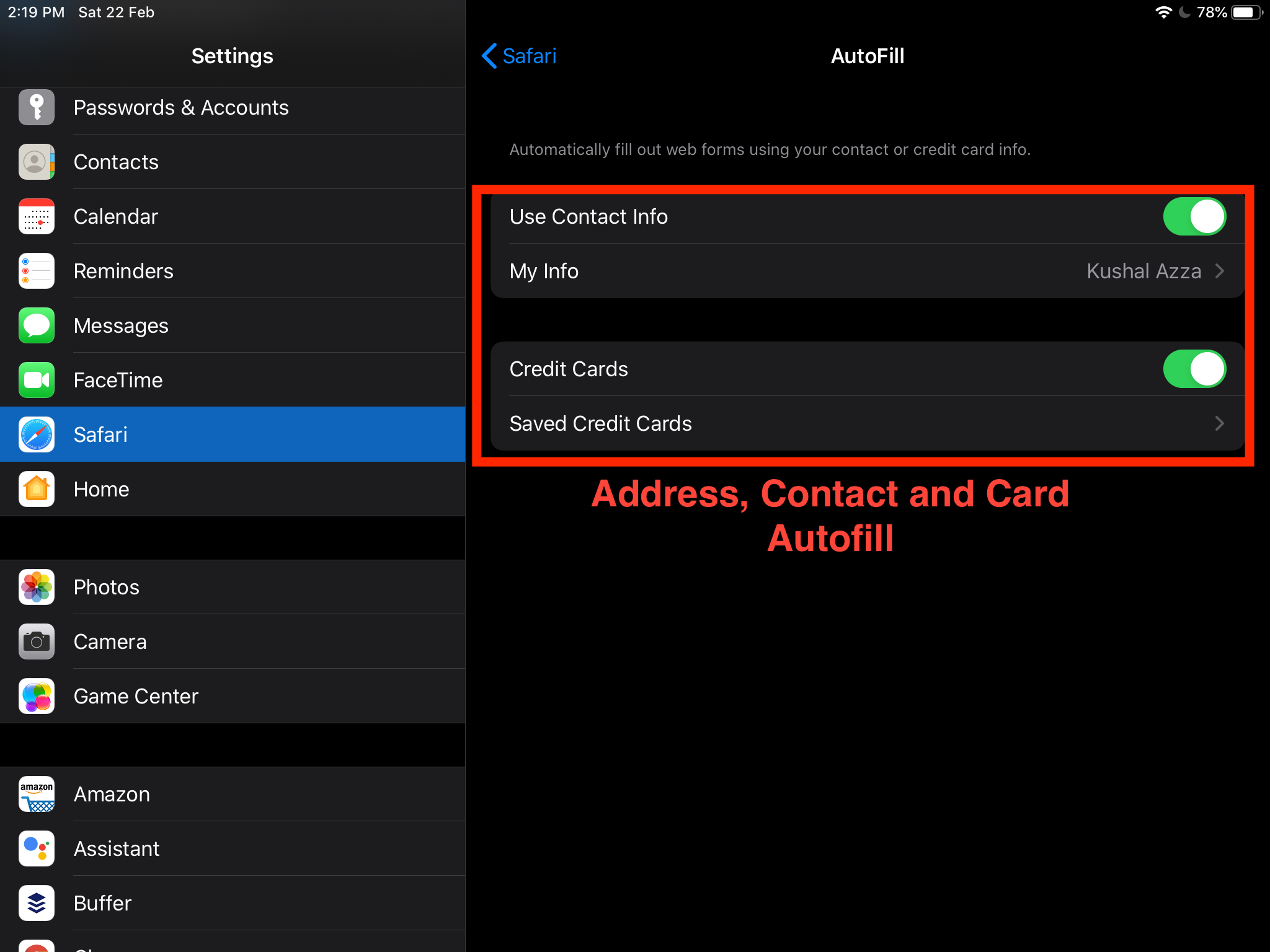The height and width of the screenshot is (952, 1270).
Task: Tap the Reminders app icon
Action: point(37,271)
